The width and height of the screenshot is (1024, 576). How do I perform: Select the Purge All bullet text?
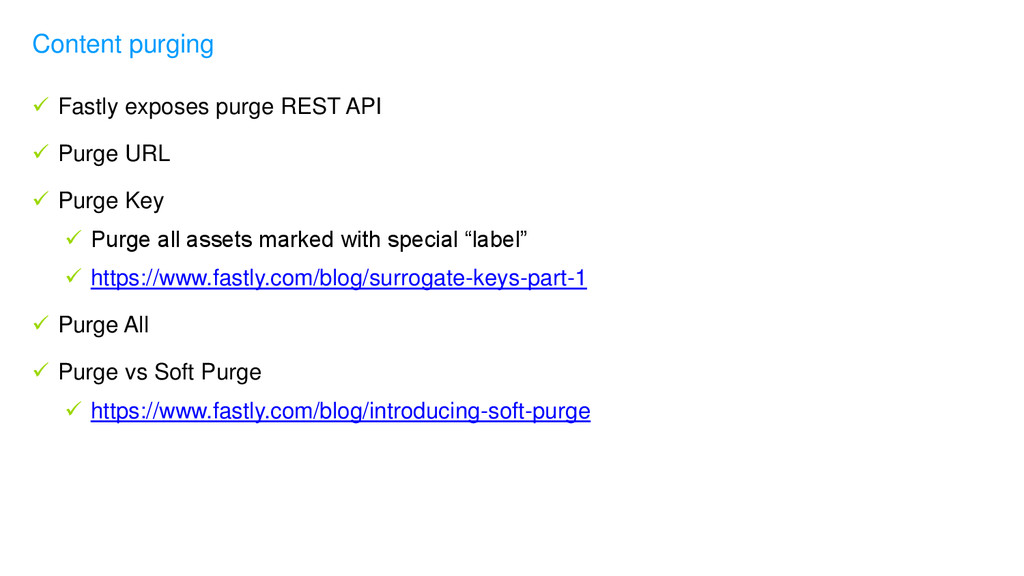point(103,325)
